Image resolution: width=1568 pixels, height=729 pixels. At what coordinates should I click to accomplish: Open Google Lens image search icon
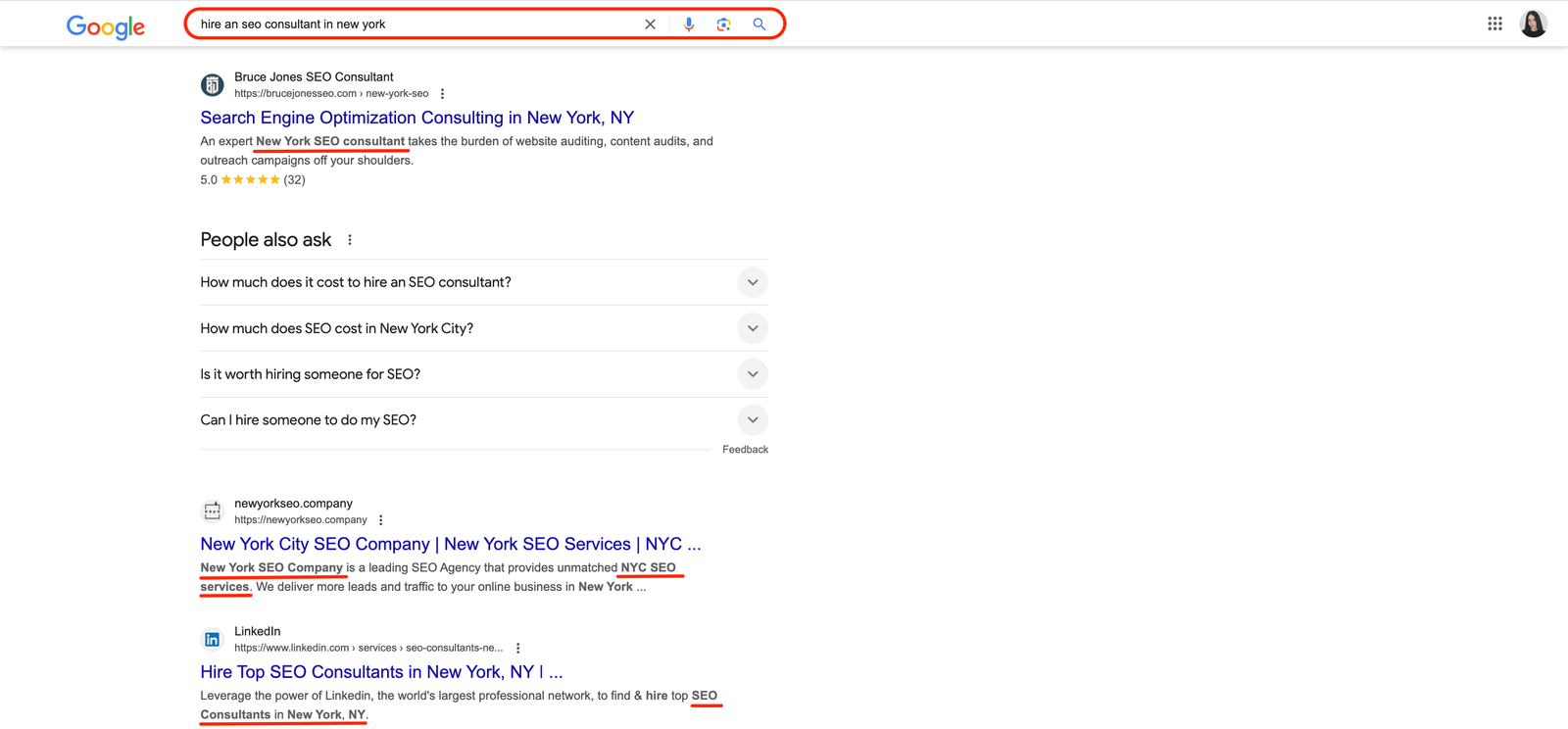coord(723,24)
